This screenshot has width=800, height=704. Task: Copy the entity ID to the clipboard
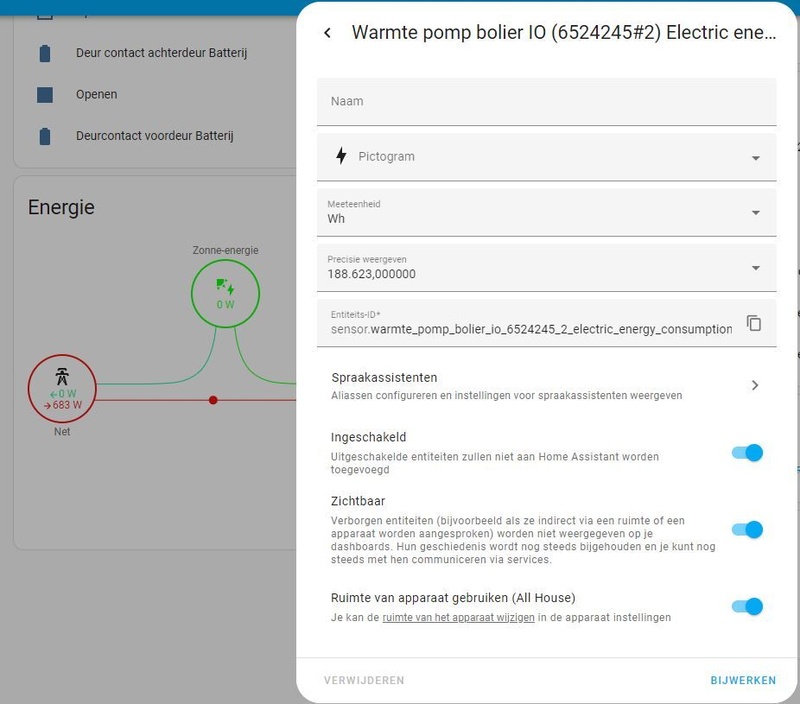pos(754,323)
